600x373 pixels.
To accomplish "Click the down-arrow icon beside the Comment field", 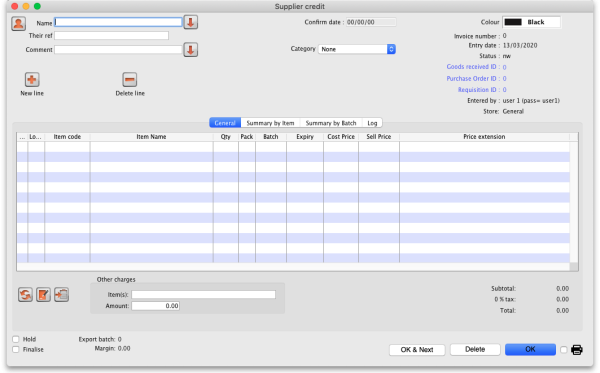I will [x=191, y=50].
